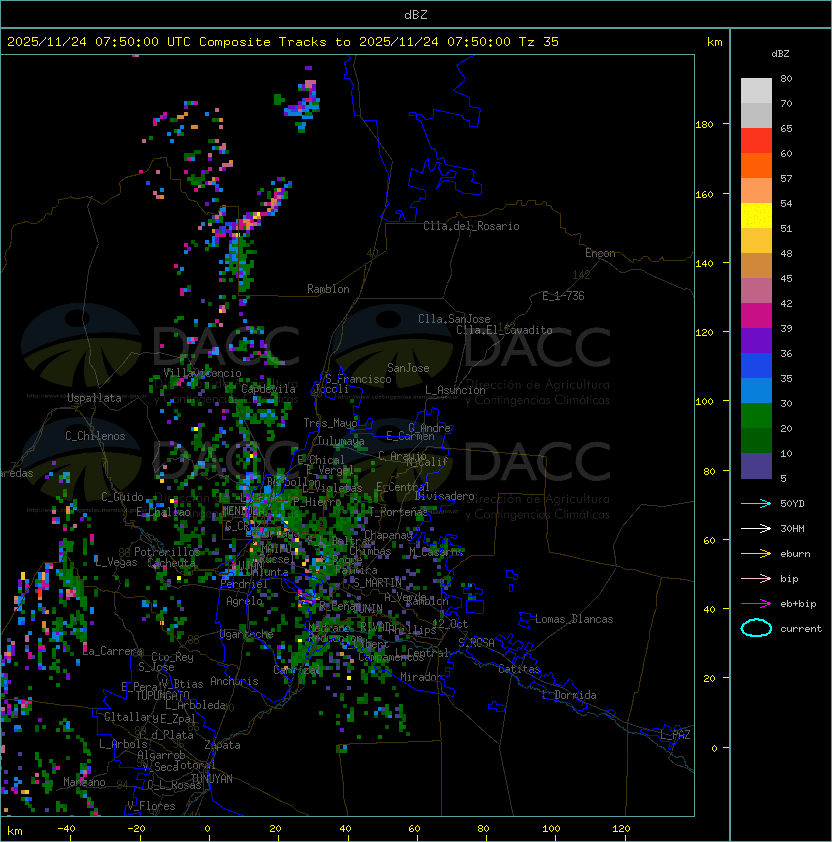Viewport: 832px width, 842px height.
Task: Click the 'Clla.SanJose' map label
Action: coord(454,319)
